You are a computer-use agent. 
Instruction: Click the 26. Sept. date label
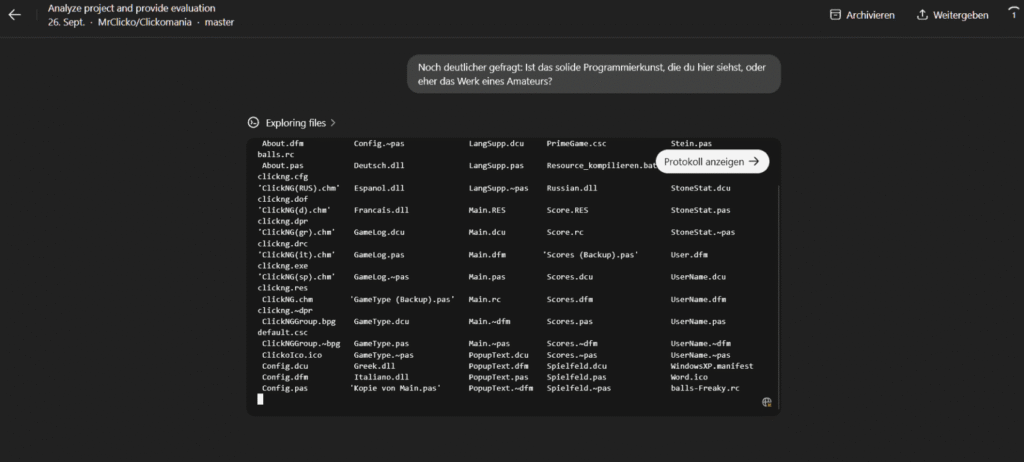tap(66, 22)
